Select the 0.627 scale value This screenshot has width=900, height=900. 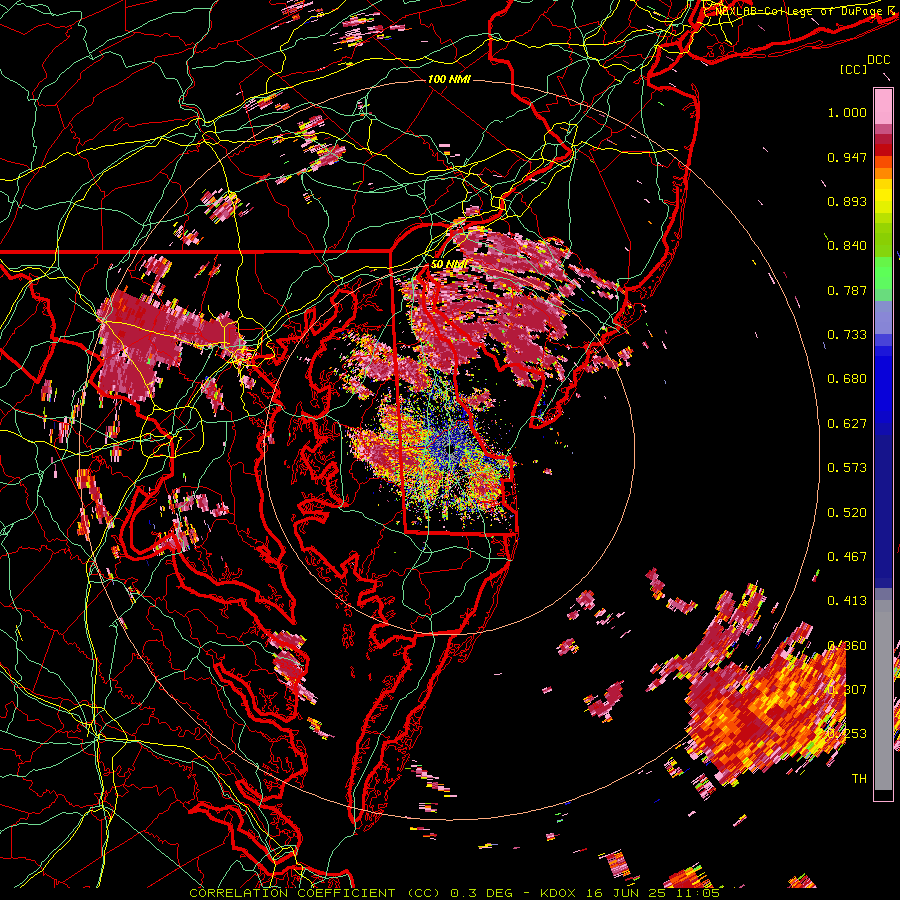(x=847, y=424)
